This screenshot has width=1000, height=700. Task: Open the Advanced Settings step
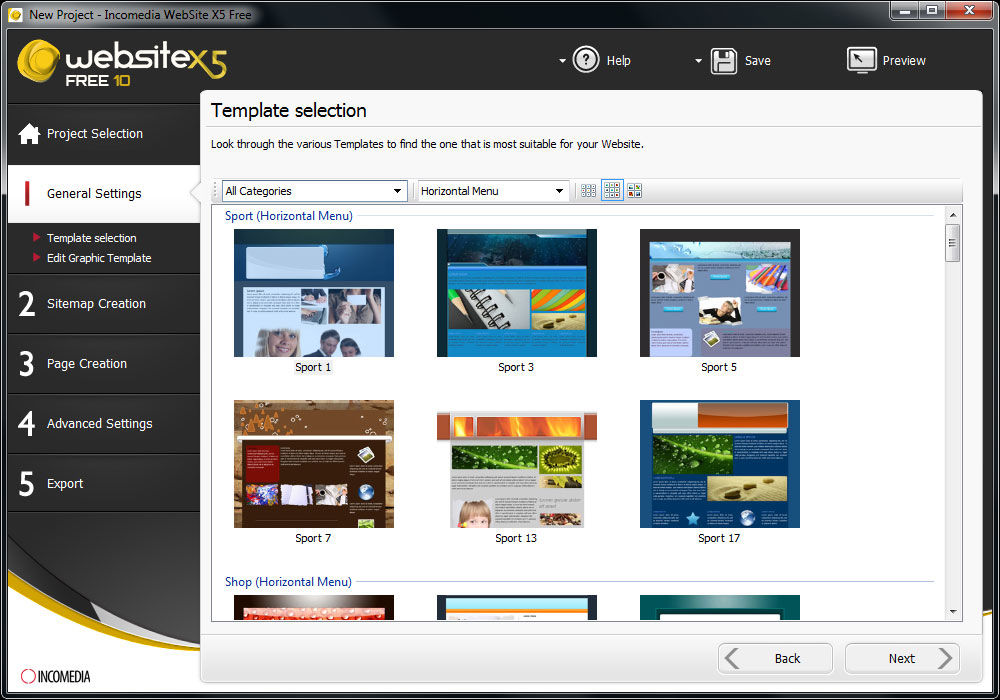coord(99,424)
